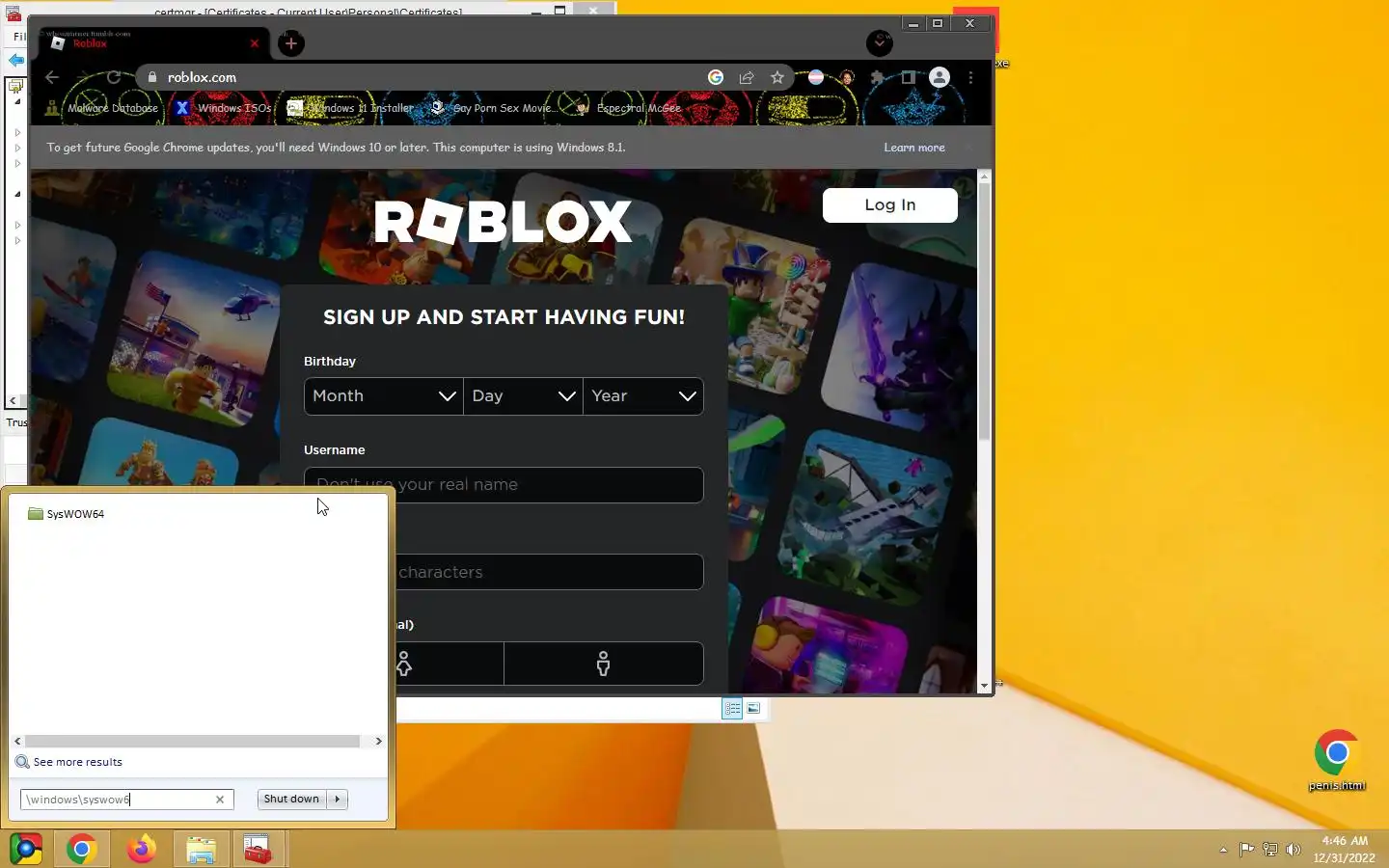Switch to large icons view button
Screen dimensions: 1389x868
click(754, 709)
